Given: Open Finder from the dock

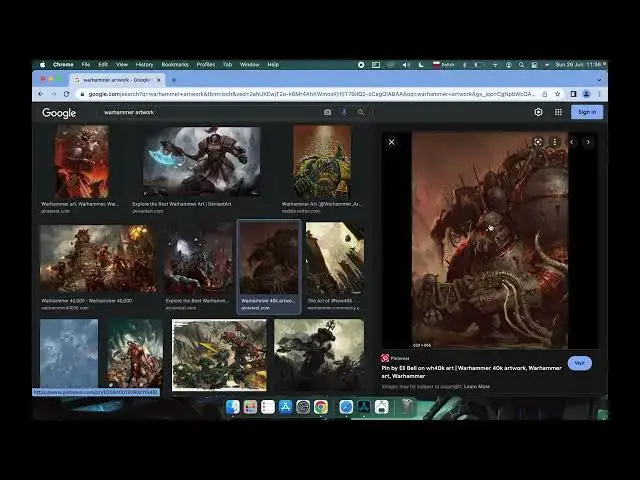Looking at the screenshot, I should [233, 407].
